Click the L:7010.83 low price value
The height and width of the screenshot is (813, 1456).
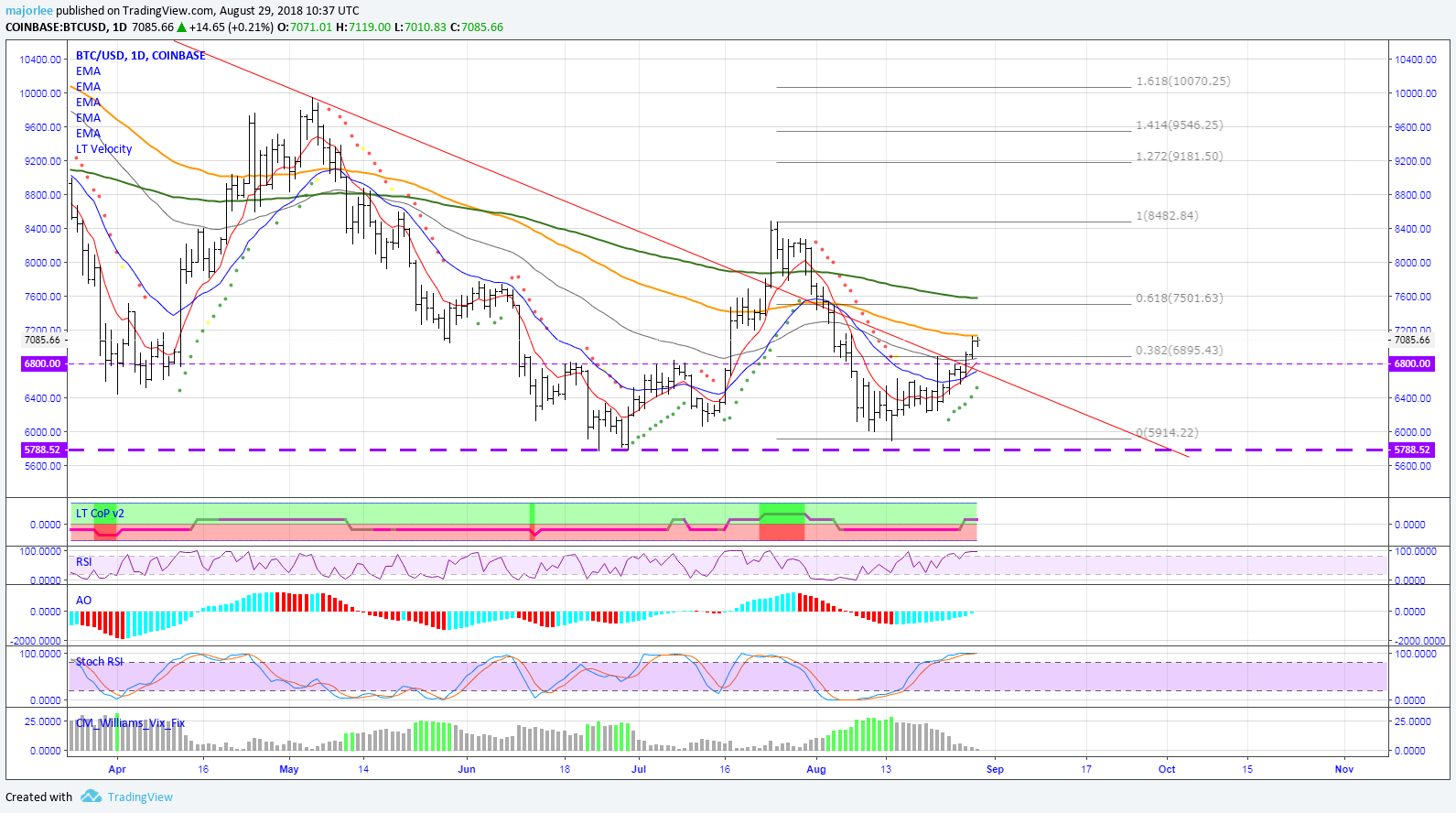coord(420,27)
